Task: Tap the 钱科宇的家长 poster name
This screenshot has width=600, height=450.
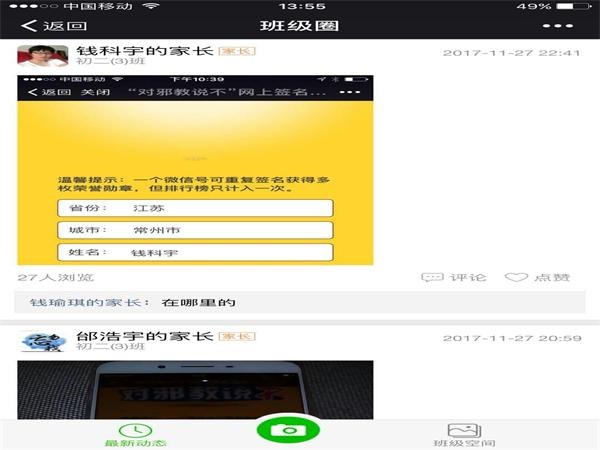Action: 144,51
